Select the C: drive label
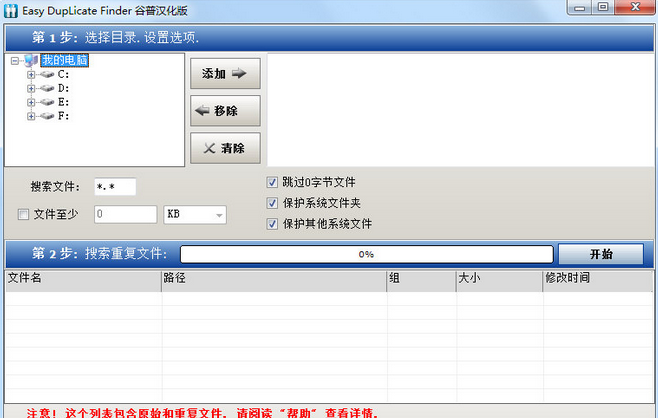The image size is (658, 418). point(63,74)
